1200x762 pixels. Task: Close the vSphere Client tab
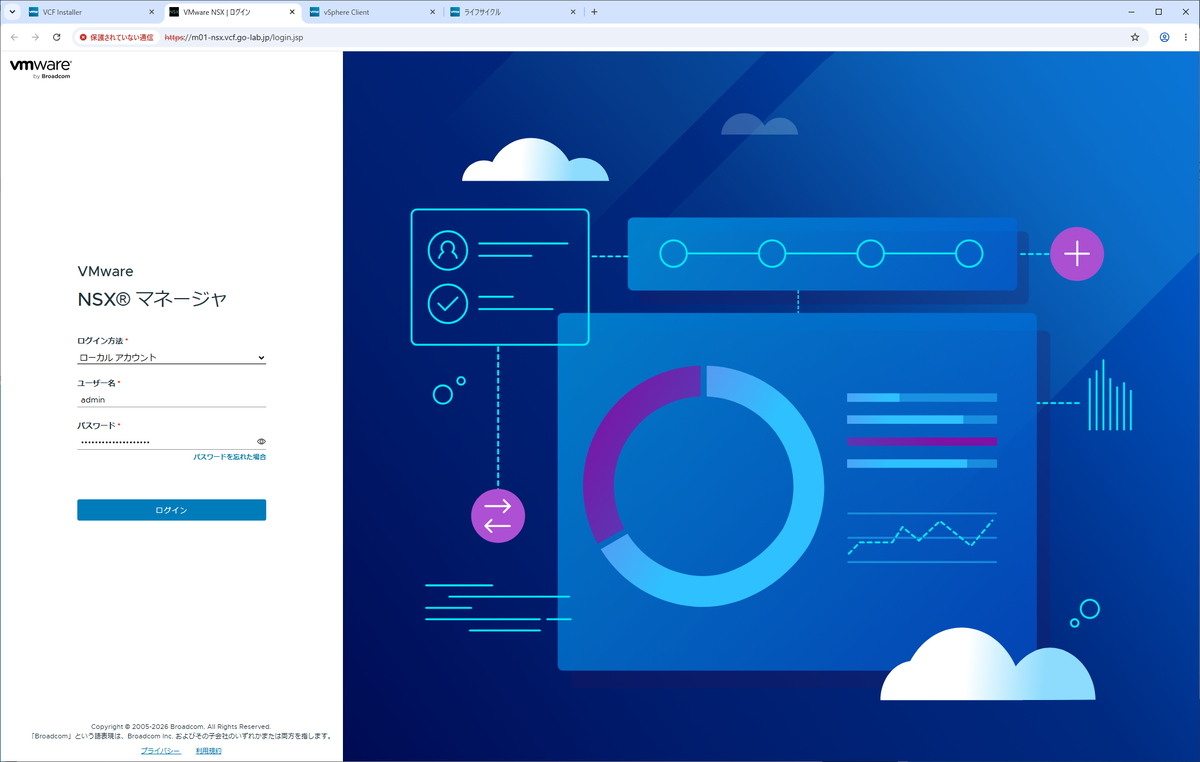point(432,12)
